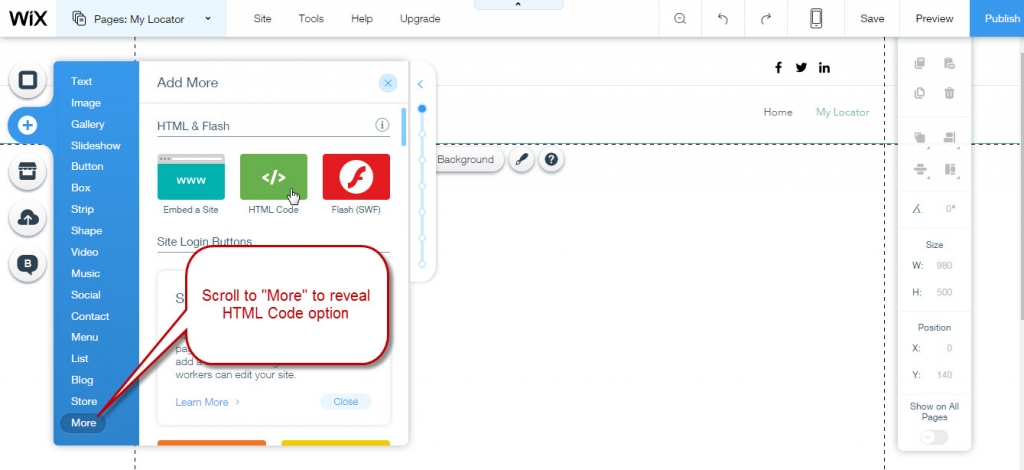Open the uploads cloud sidebar icon
Image resolution: width=1024 pixels, height=470 pixels.
click(x=28, y=218)
